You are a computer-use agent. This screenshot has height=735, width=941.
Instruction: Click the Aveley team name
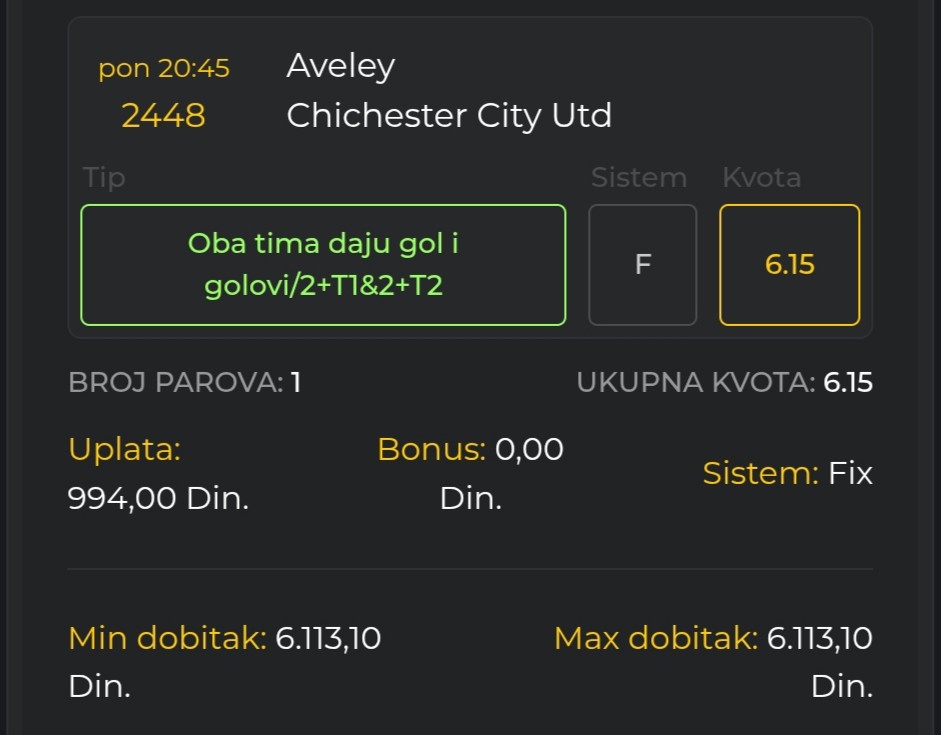coord(340,66)
